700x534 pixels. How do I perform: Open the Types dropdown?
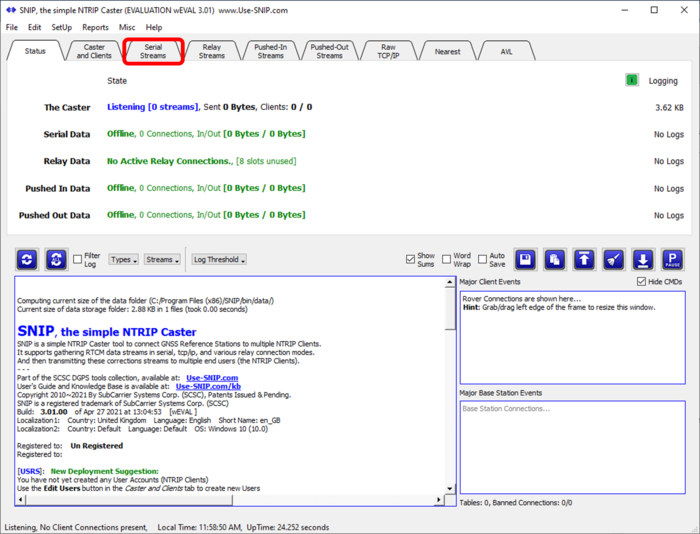pos(123,259)
